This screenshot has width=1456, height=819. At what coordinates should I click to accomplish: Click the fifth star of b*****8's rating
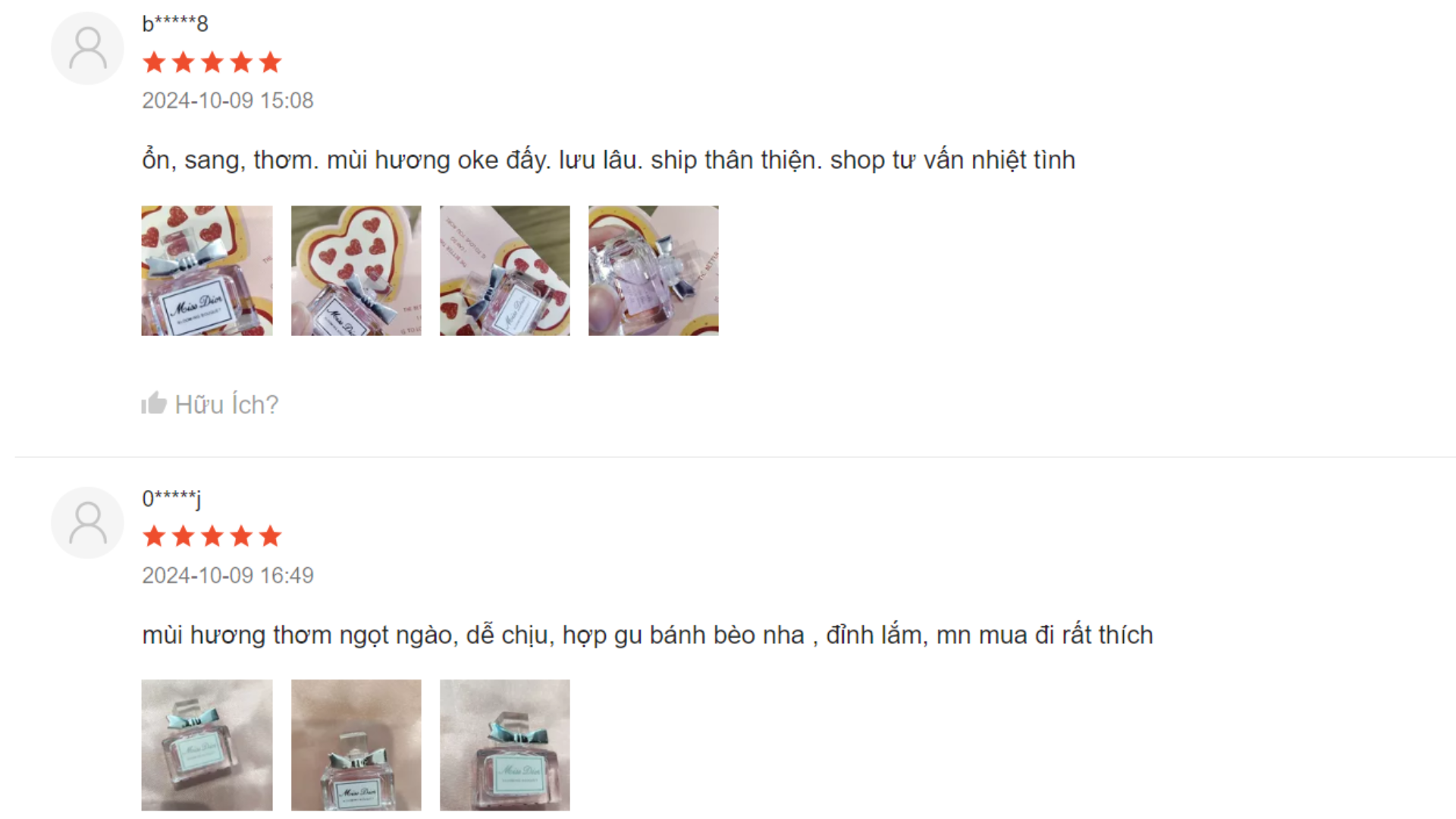[270, 62]
